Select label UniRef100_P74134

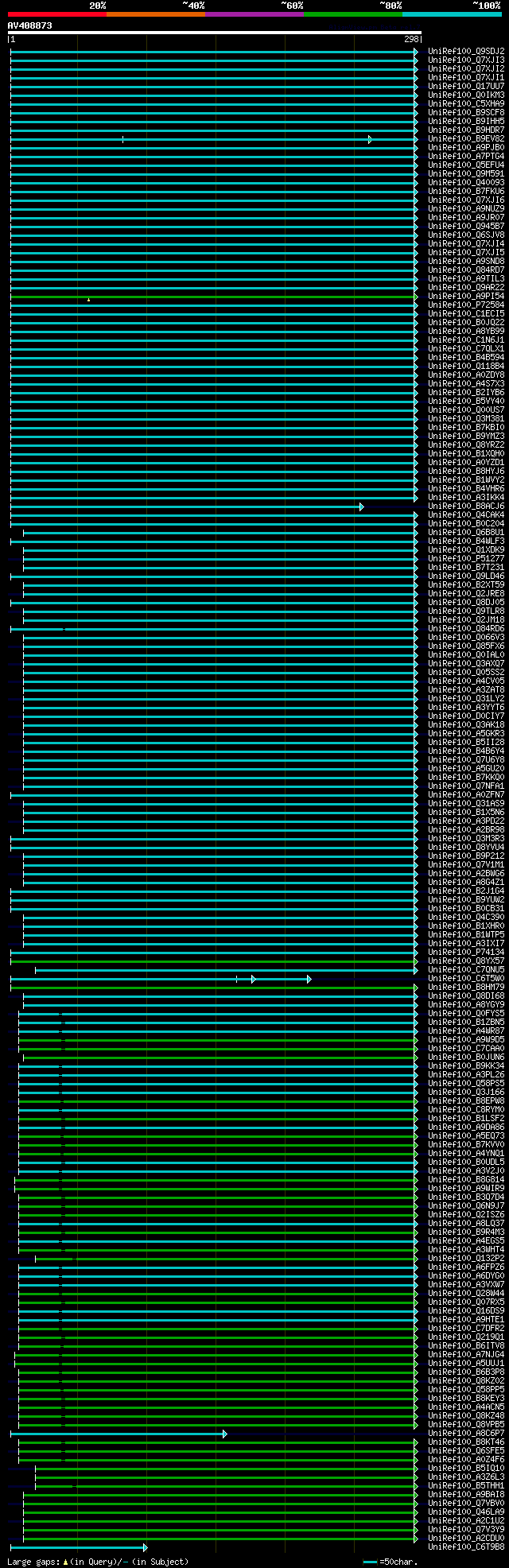466,952
